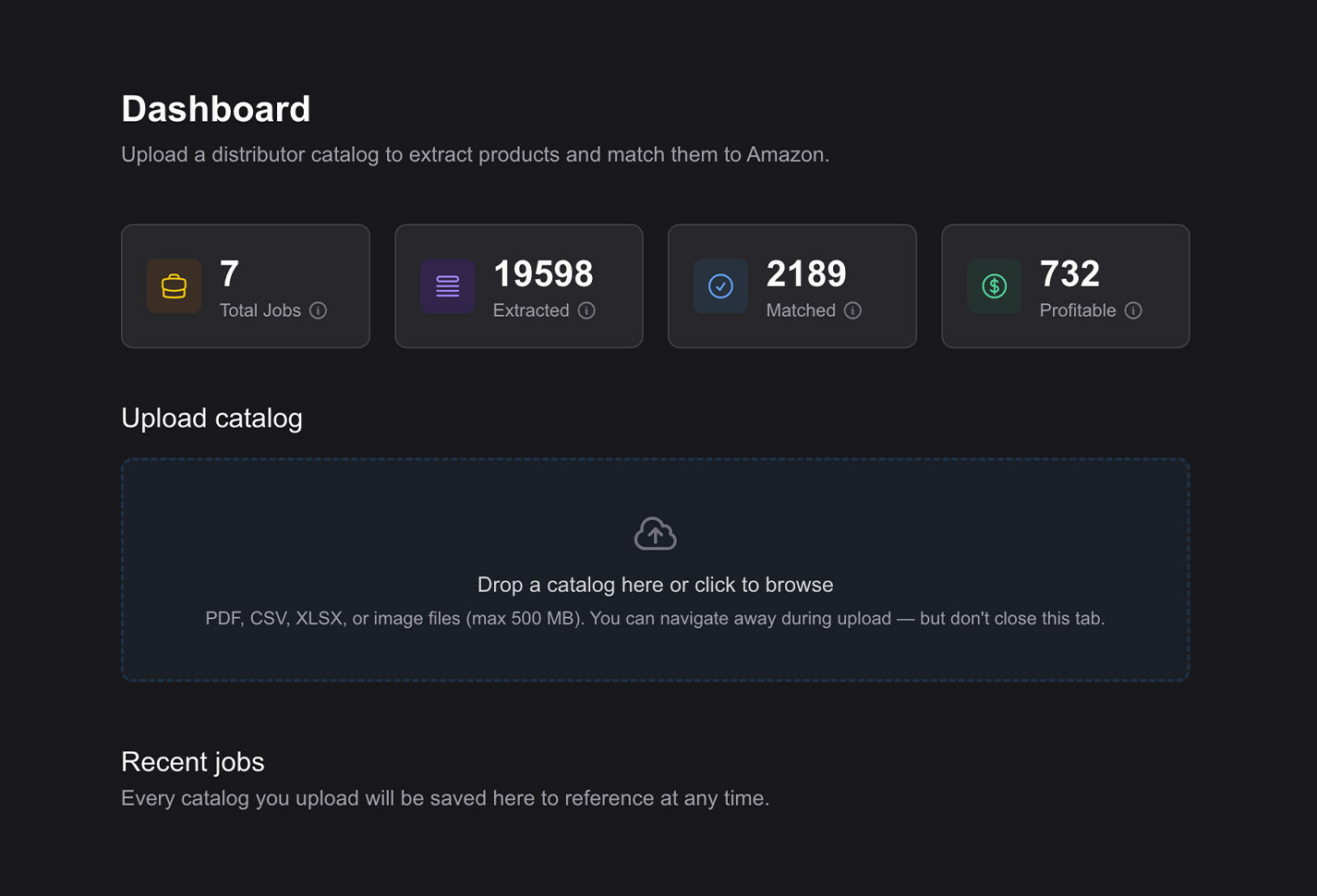Click the PDF, CSV, XLSX file-type hint text
Viewport: 1317px width, 896px height.
click(x=655, y=618)
